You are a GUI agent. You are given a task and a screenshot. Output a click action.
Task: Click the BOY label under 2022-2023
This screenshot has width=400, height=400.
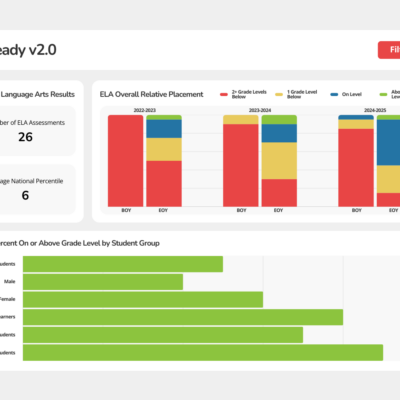[x=126, y=210]
